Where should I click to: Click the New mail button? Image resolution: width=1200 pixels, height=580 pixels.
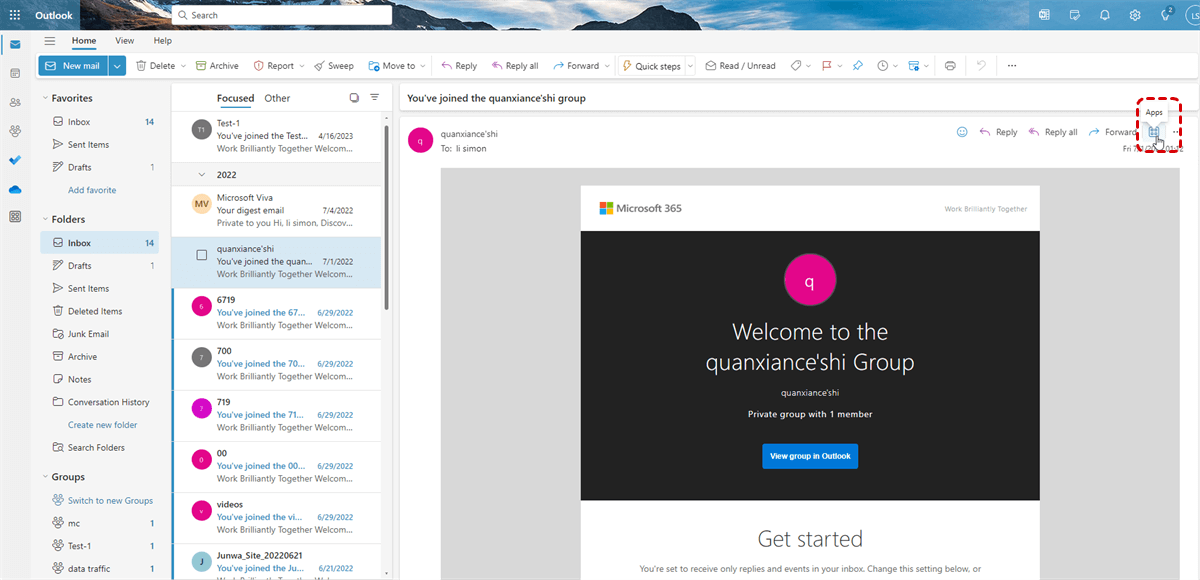[x=73, y=66]
